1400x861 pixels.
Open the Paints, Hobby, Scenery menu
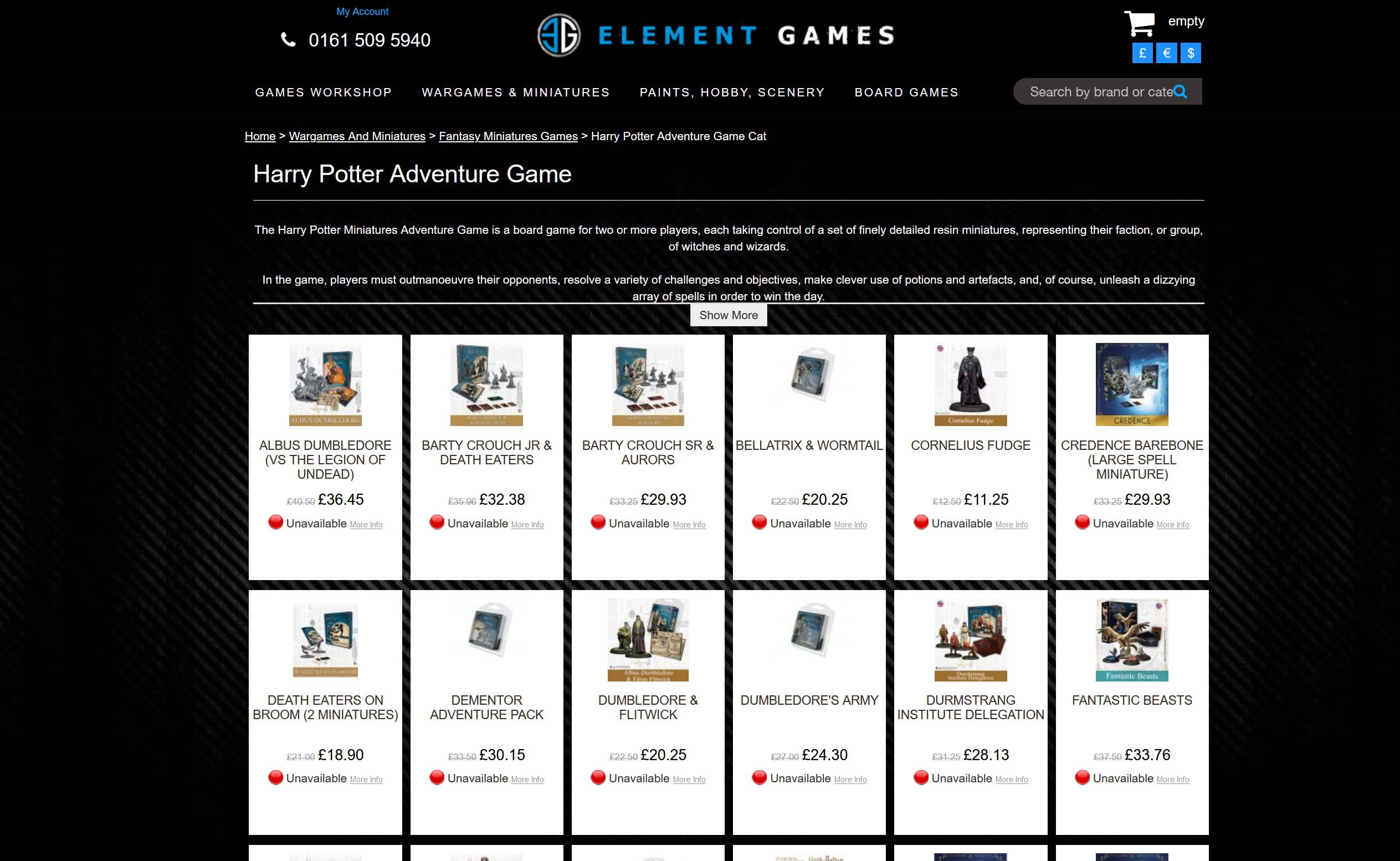click(x=732, y=91)
